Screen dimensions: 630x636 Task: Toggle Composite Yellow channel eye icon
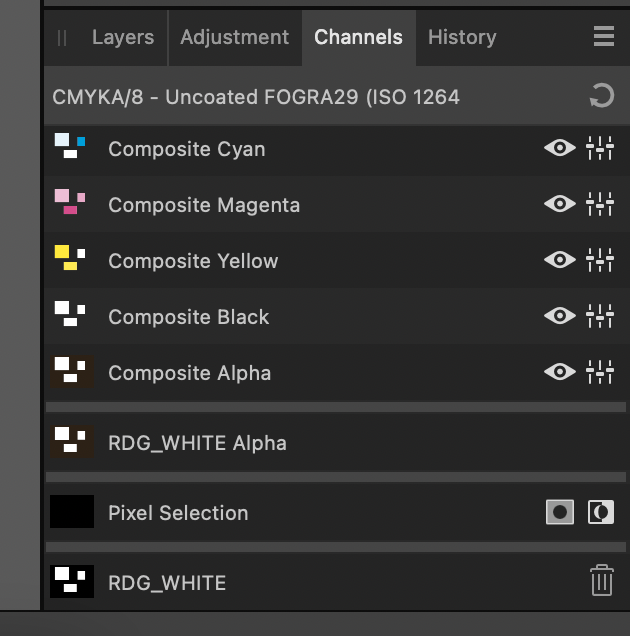coord(560,260)
